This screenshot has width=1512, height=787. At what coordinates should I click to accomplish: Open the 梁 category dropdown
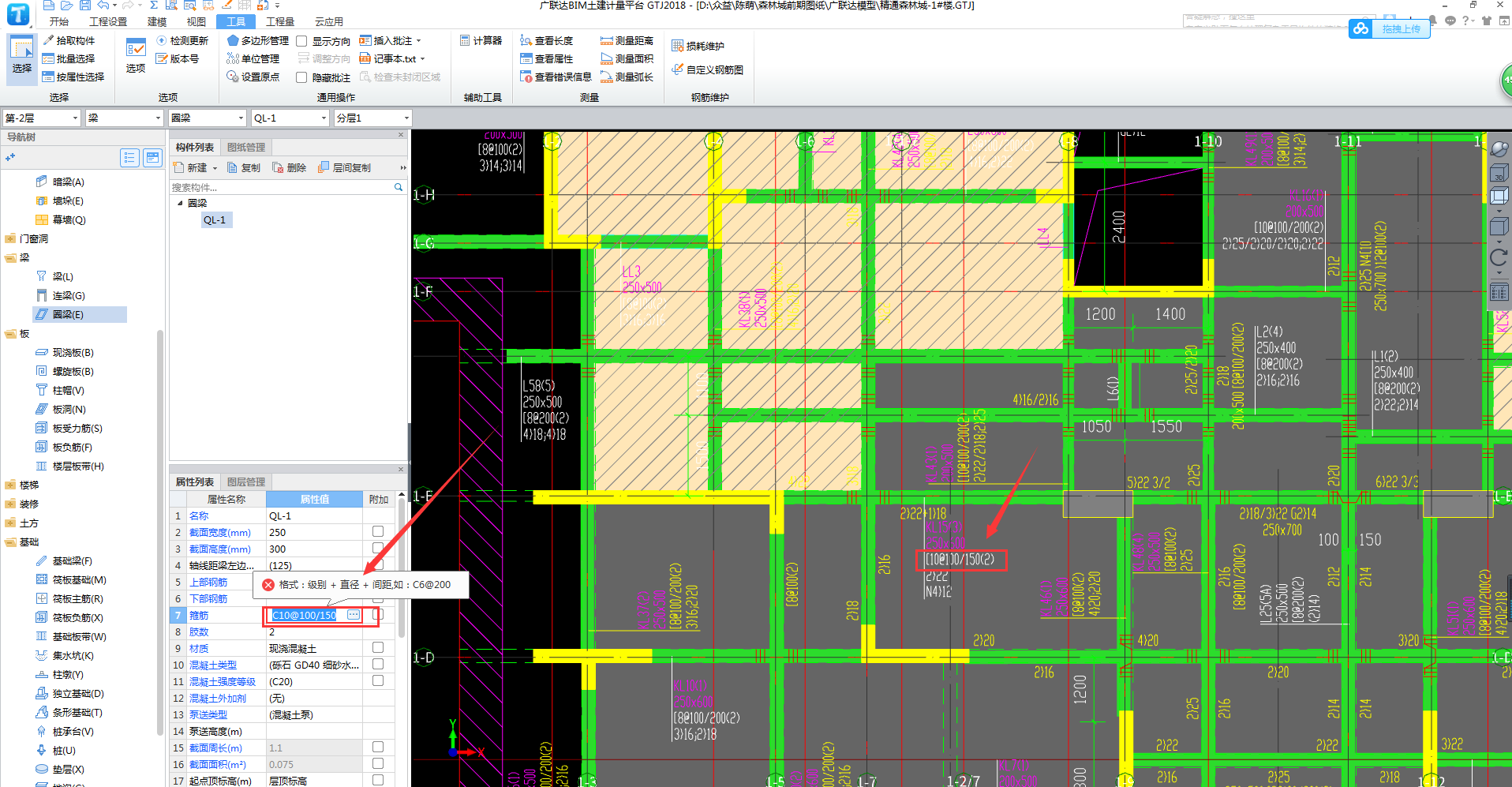125,118
